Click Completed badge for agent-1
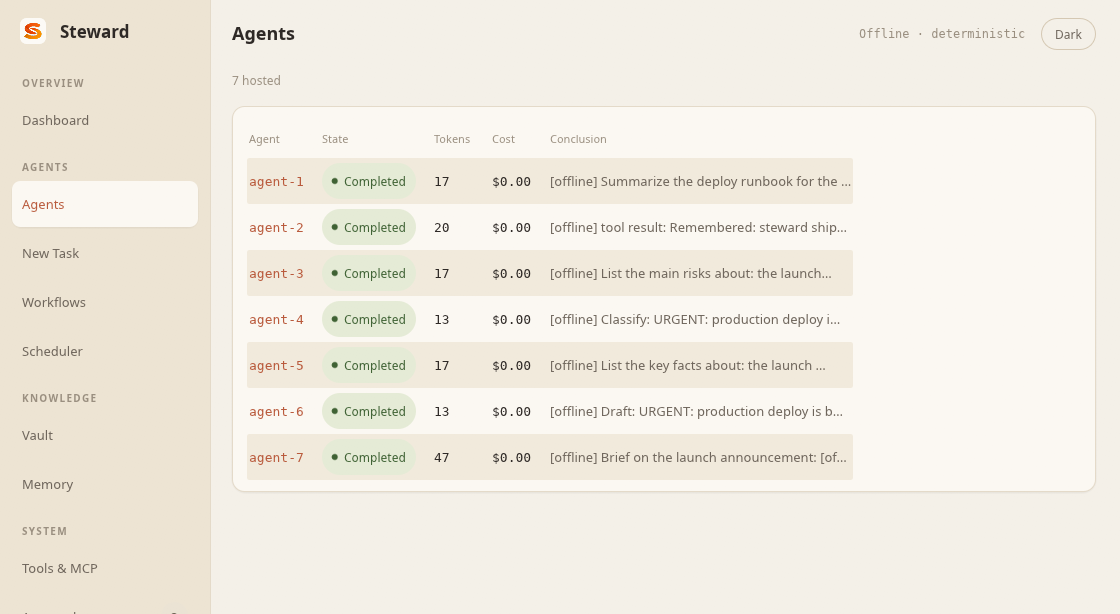This screenshot has height=614, width=1120. pyautogui.click(x=369, y=181)
